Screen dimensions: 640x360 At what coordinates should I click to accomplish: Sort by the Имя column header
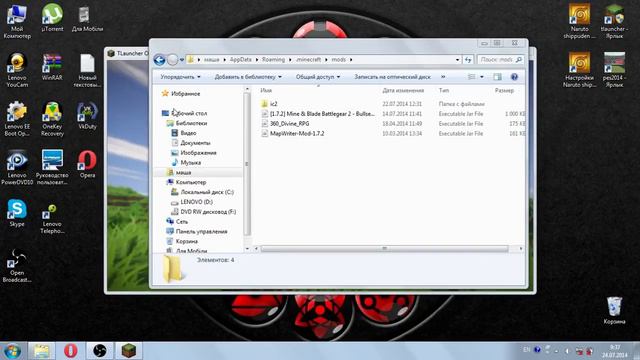pyautogui.click(x=266, y=90)
